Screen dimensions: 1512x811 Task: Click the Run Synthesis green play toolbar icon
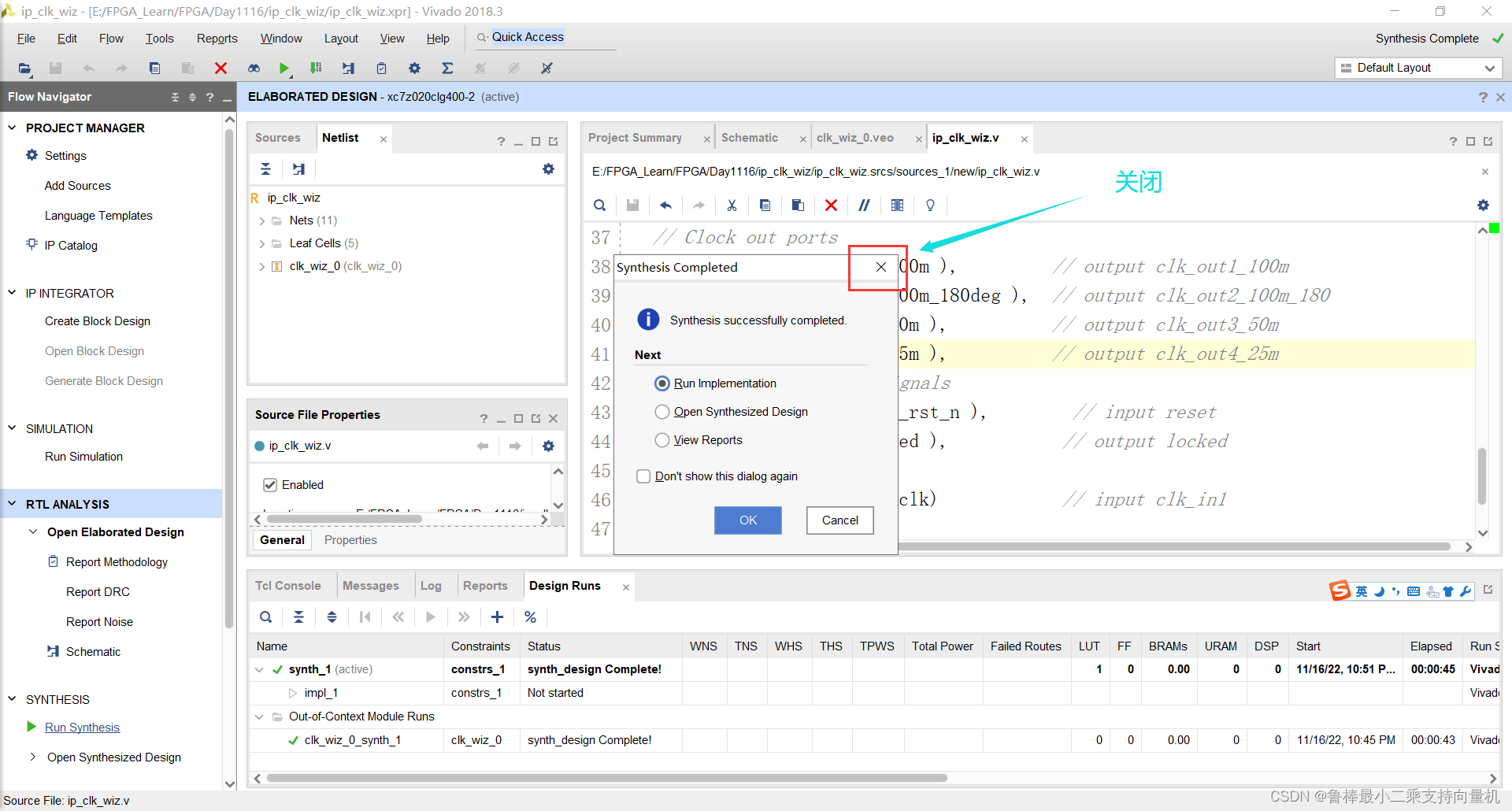[x=284, y=69]
